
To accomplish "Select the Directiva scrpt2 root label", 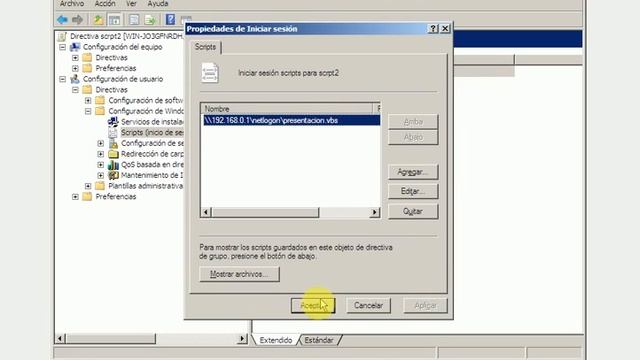I will [x=126, y=36].
